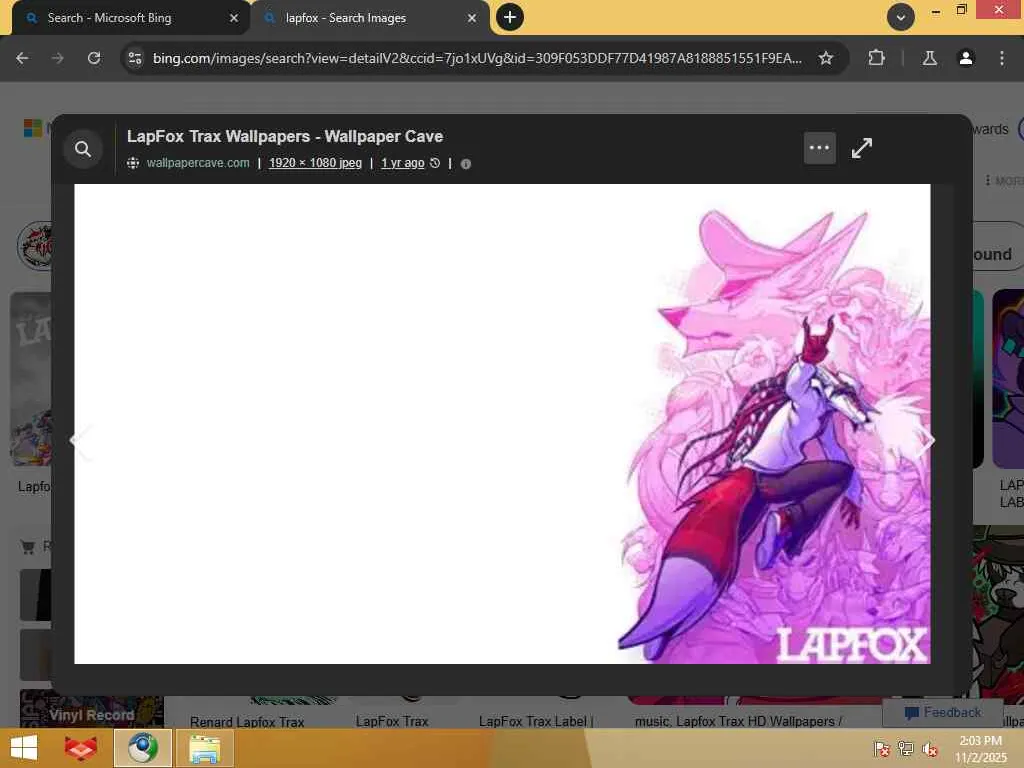Open the Chrome icon in taskbar

(143, 748)
